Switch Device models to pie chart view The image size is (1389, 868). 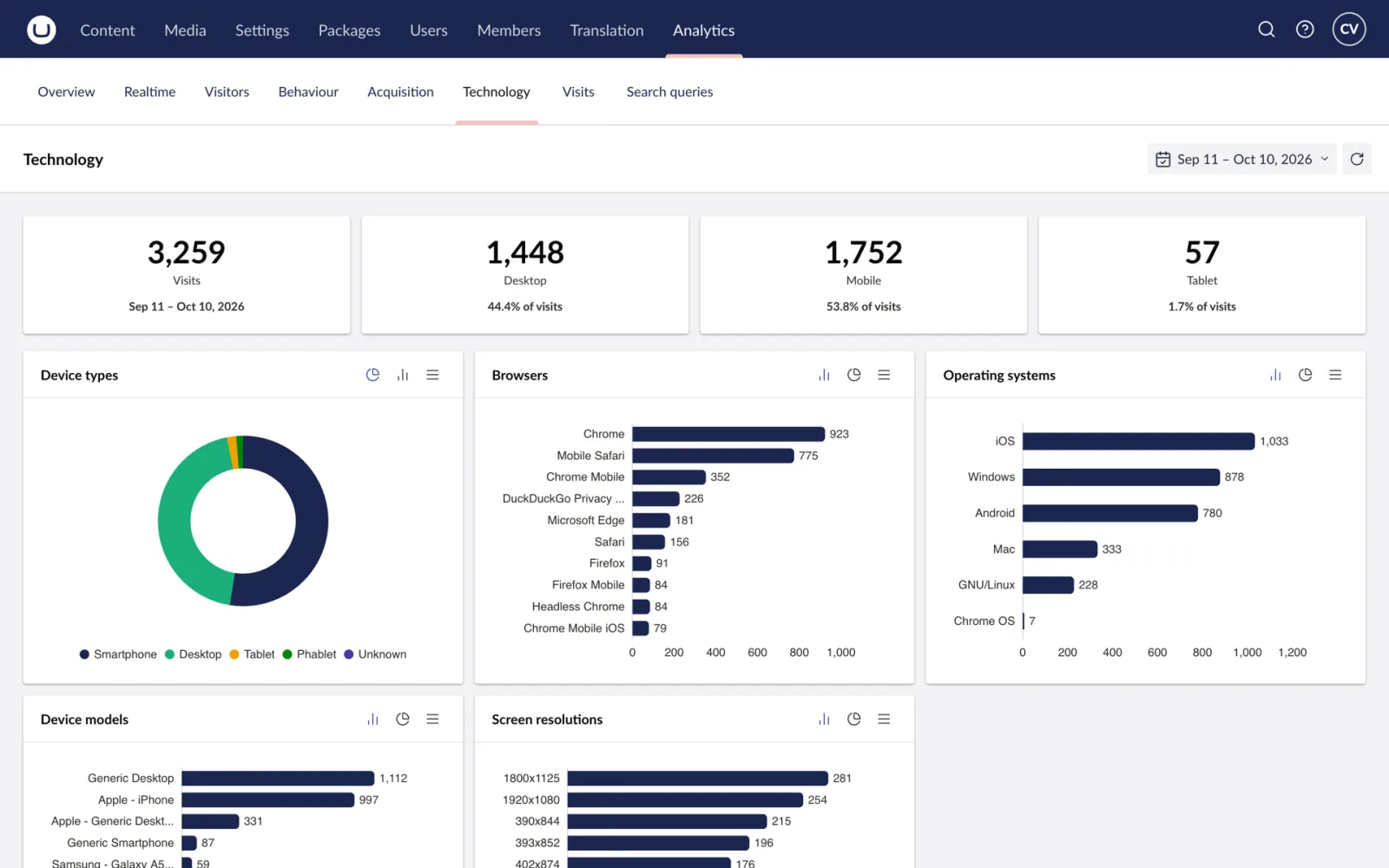coord(403,720)
